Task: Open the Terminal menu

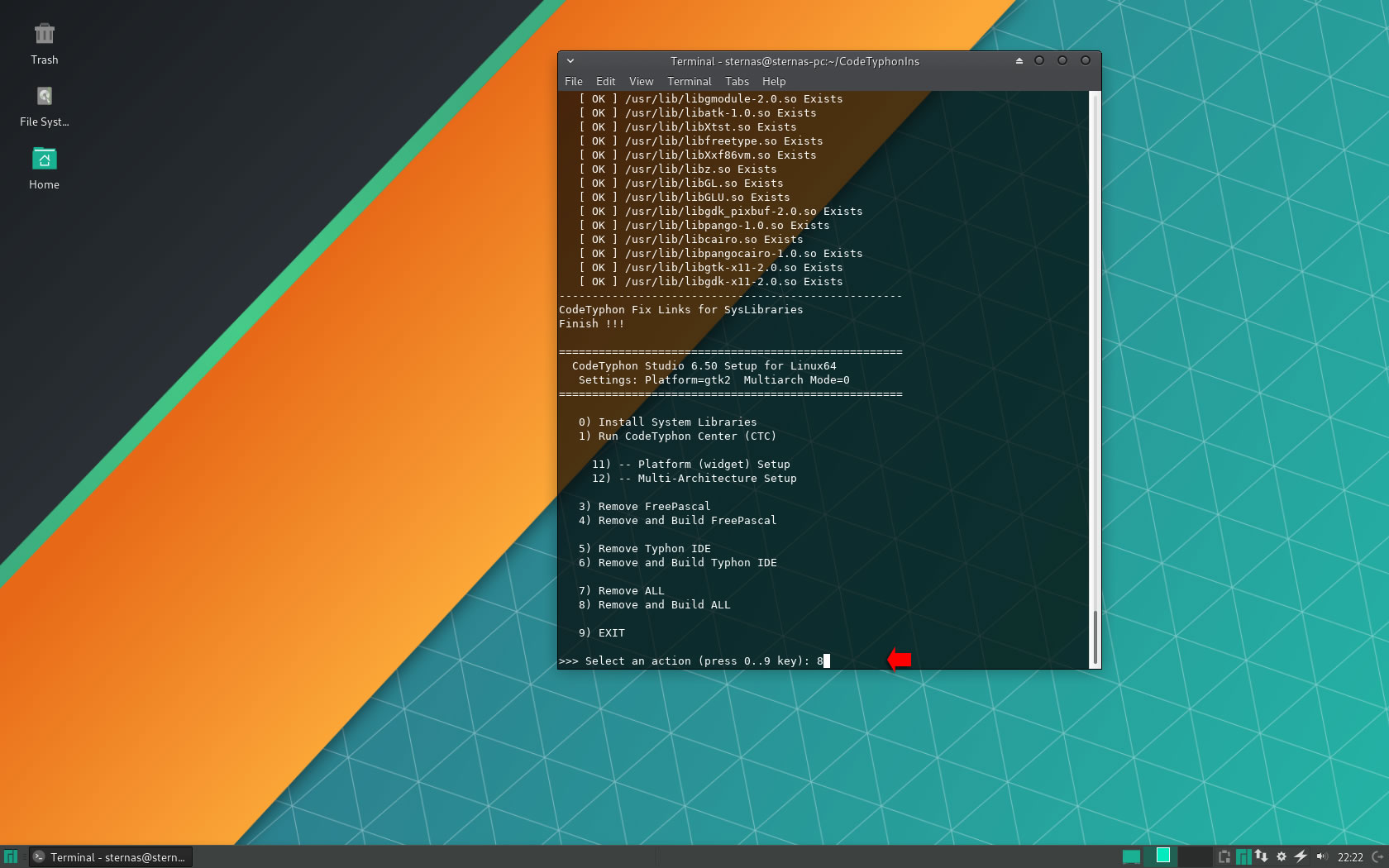Action: [690, 82]
